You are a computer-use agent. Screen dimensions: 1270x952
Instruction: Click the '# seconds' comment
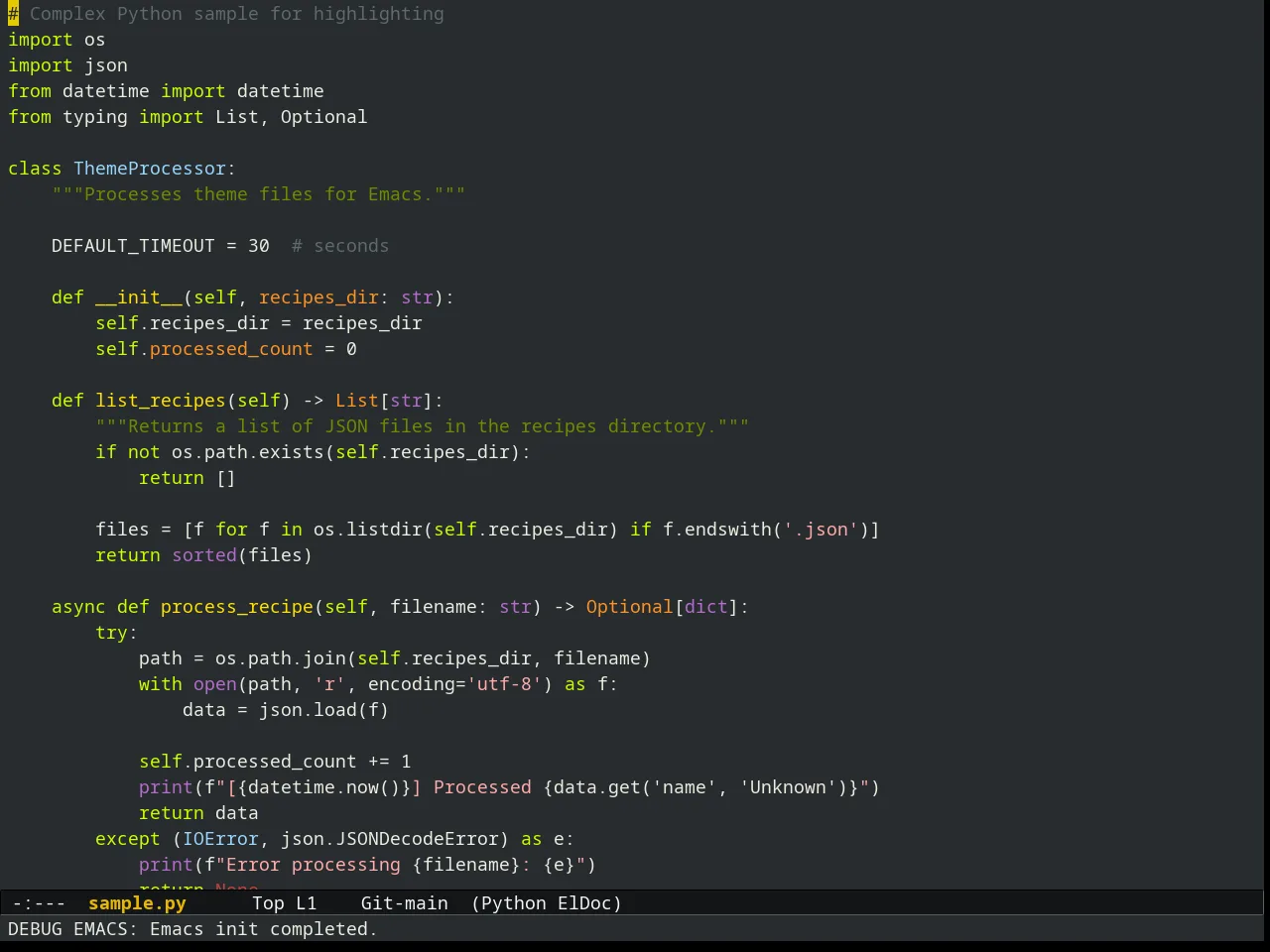click(x=339, y=246)
